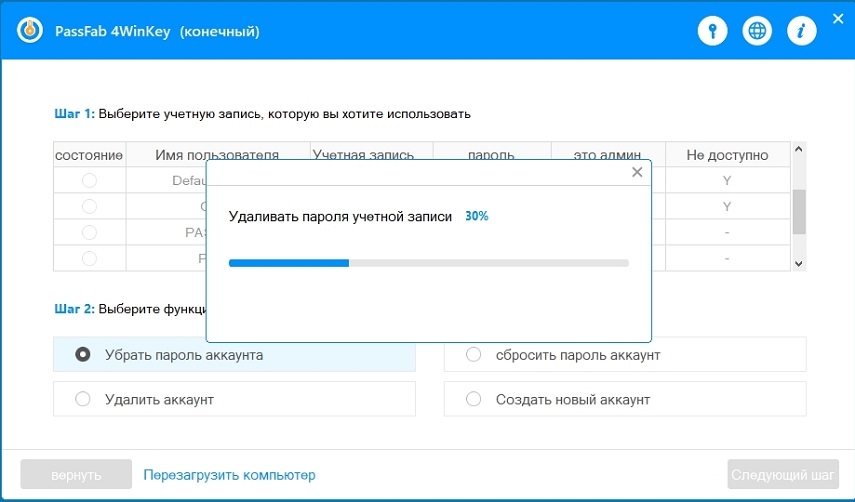Viewport: 855px width, 502px height.
Task: Close the PassFab 4WinKey window
Action: pos(838,18)
